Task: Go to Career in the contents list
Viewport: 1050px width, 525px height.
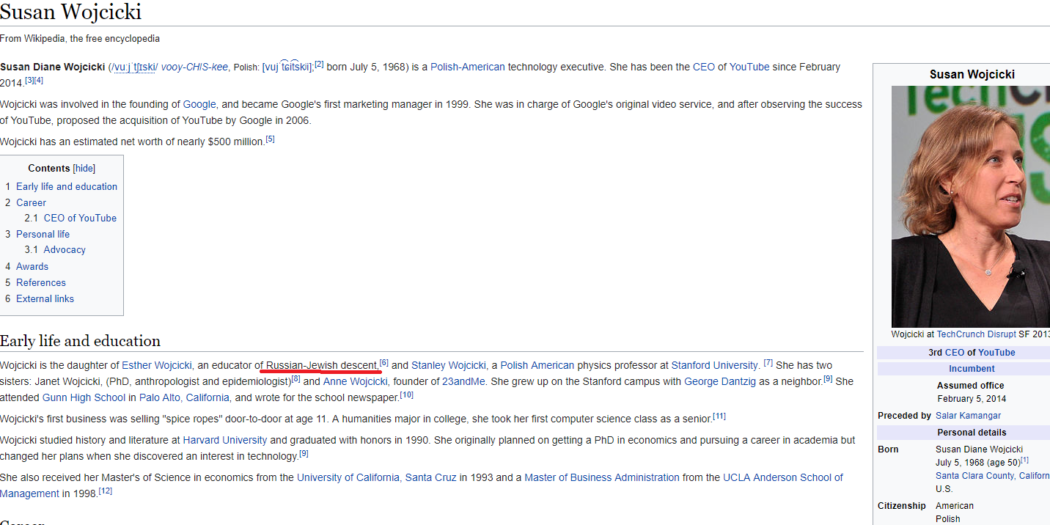Action: pos(31,202)
